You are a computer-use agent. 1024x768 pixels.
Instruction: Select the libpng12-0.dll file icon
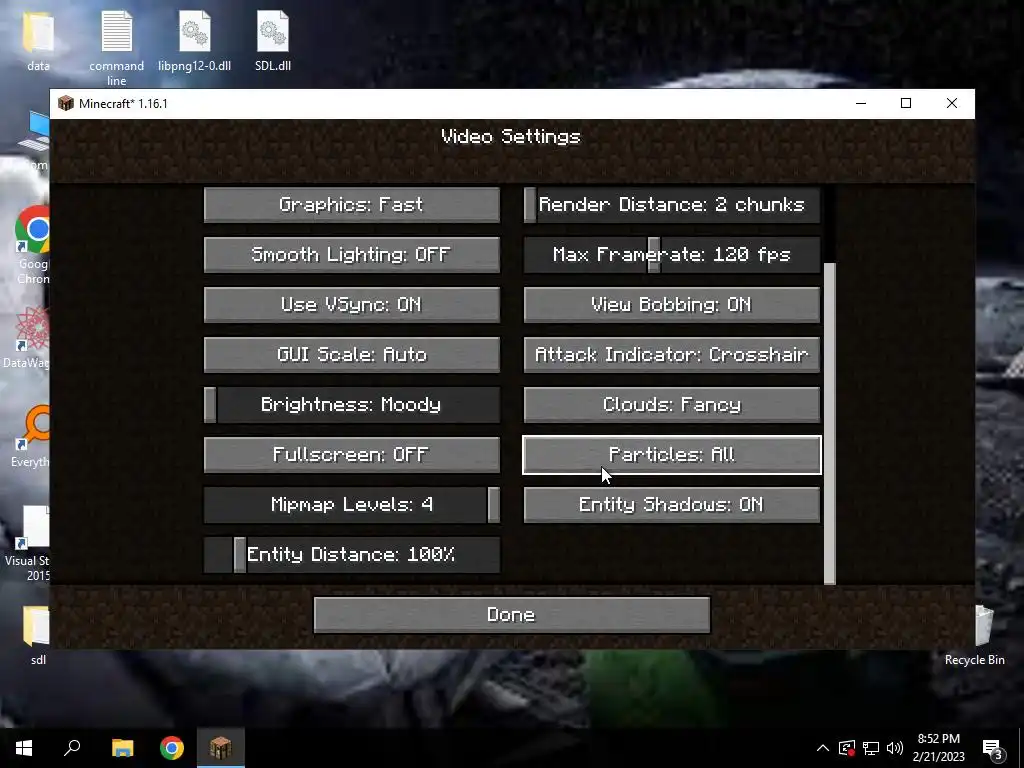[x=194, y=40]
